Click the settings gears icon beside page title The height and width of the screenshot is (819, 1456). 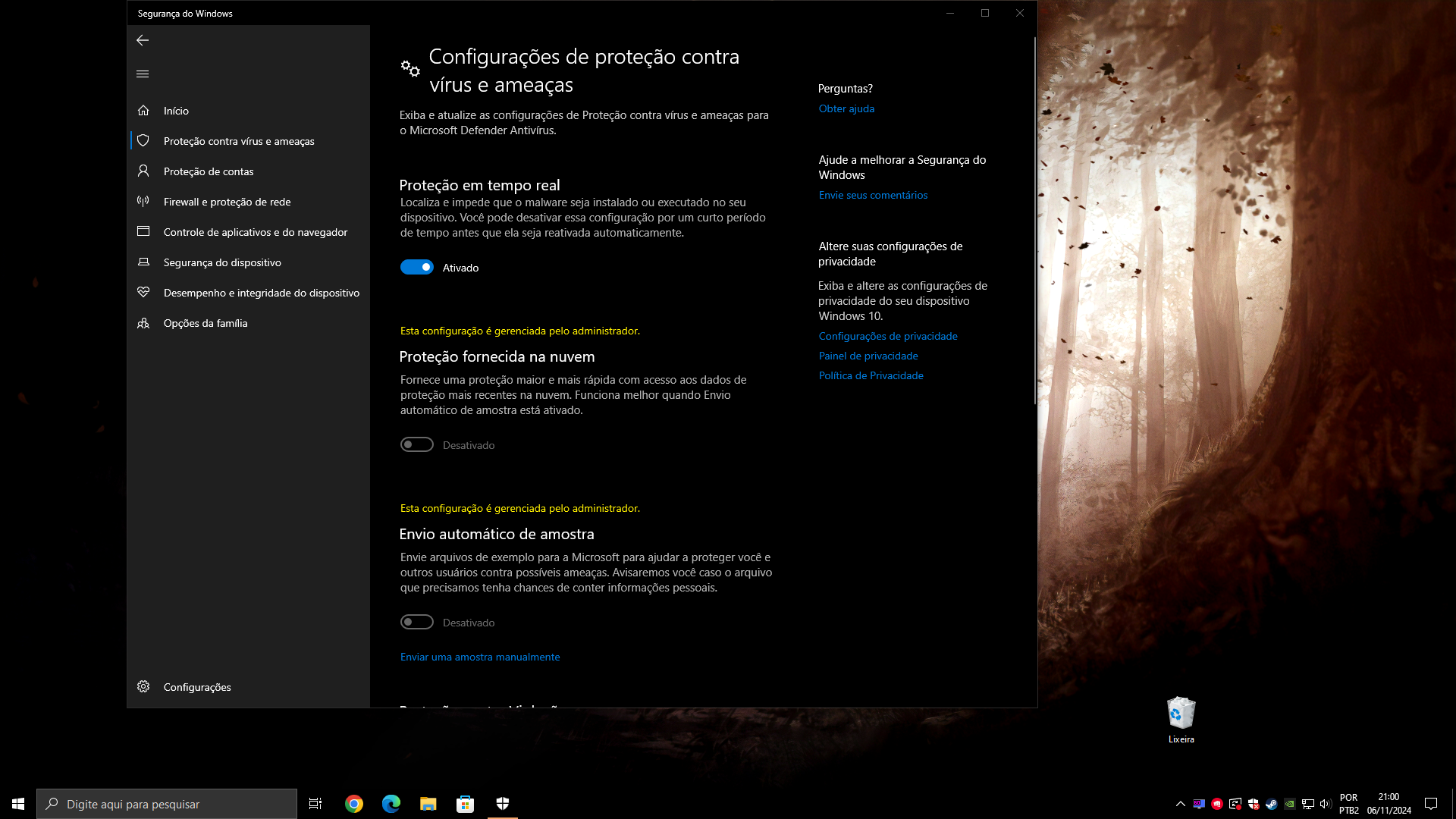tap(410, 69)
